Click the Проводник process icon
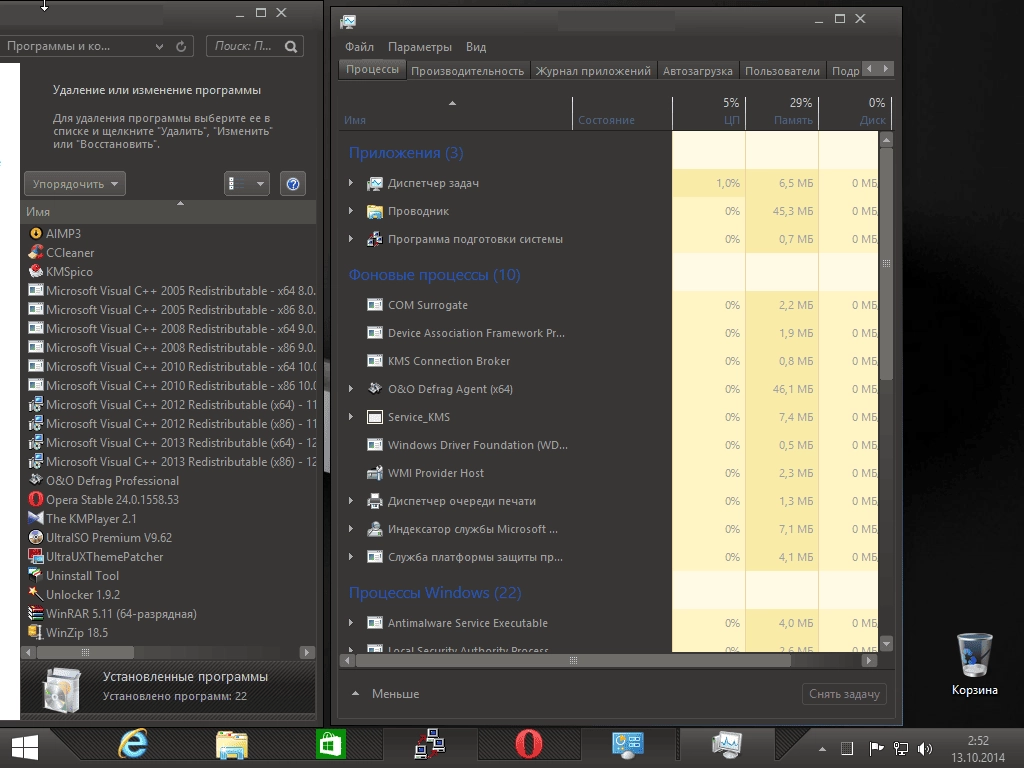This screenshot has width=1024, height=768. (375, 212)
